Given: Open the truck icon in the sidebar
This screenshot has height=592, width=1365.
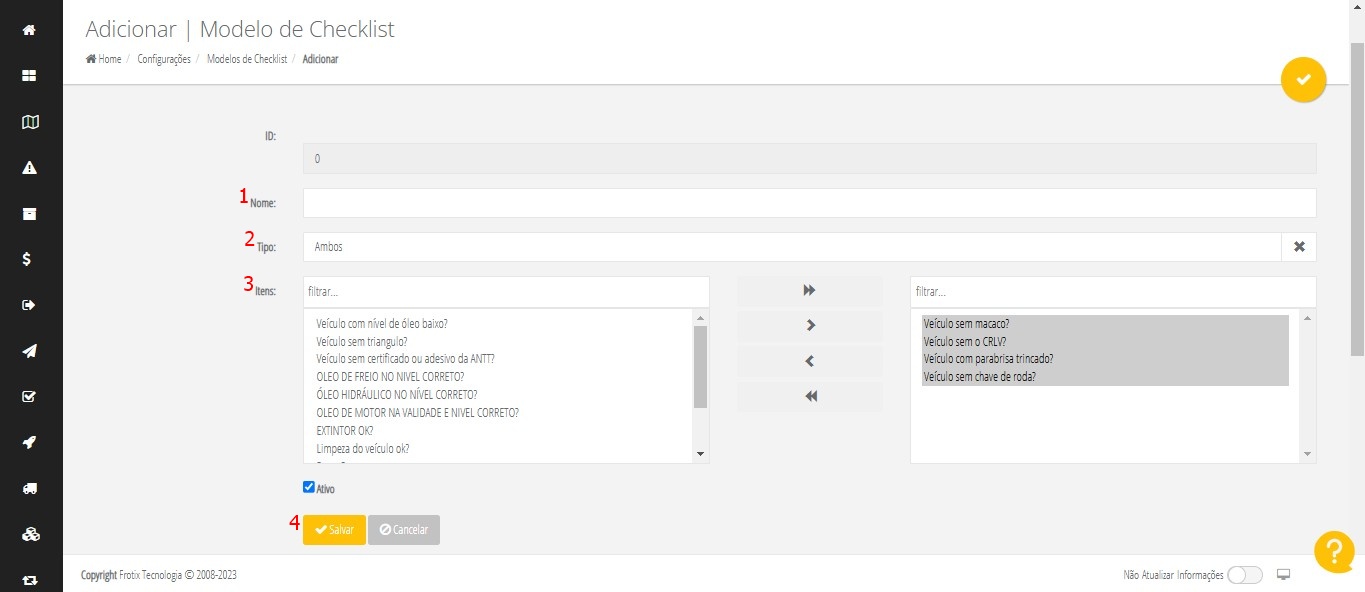Looking at the screenshot, I should tap(30, 488).
